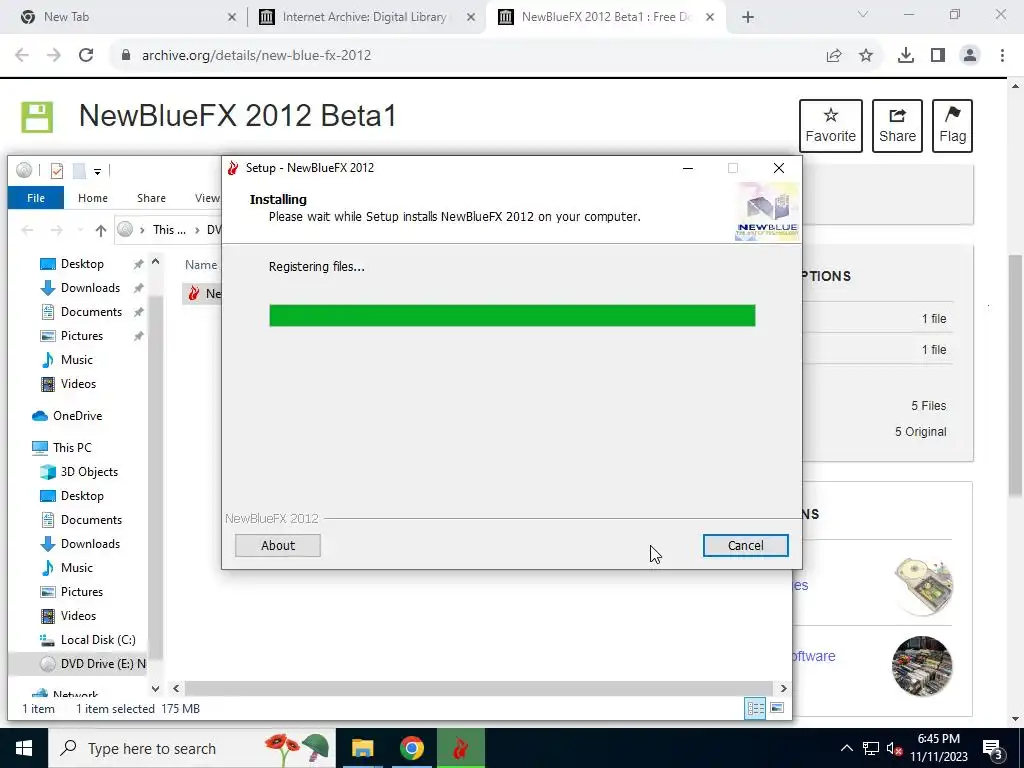The image size is (1024, 768).
Task: Open OneDrive in navigation pane
Action: click(77, 416)
